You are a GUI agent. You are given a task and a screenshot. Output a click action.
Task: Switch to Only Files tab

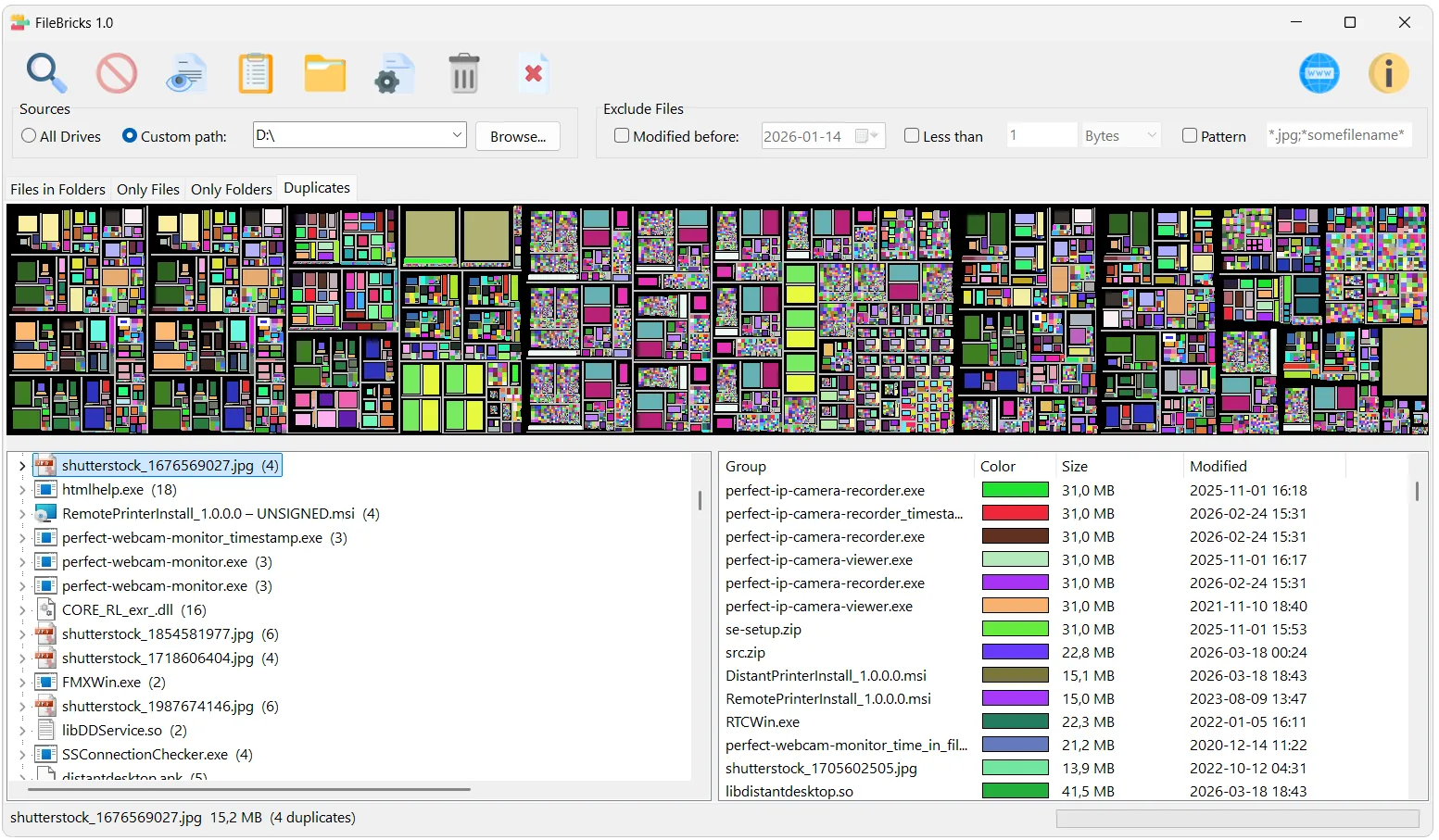coord(148,189)
